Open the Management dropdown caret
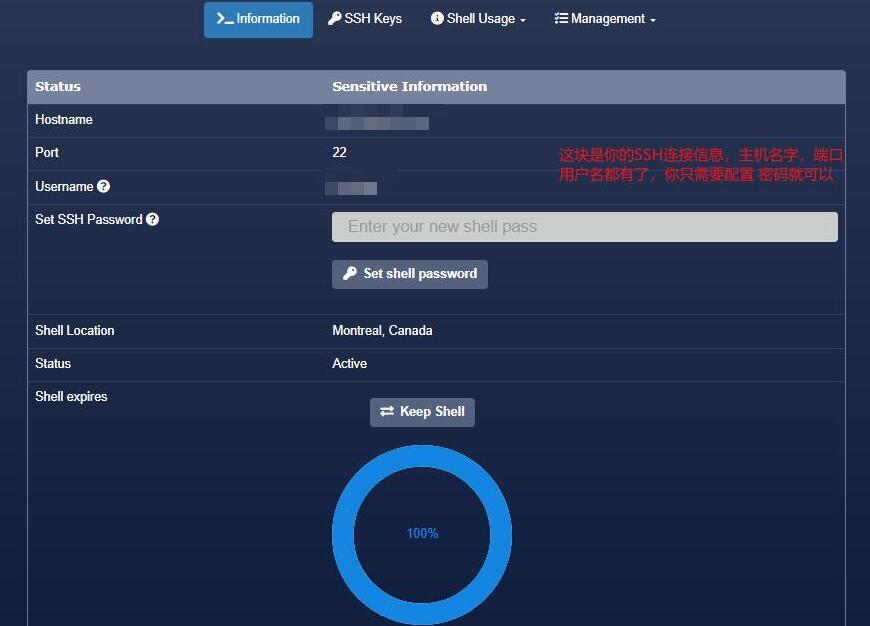Image resolution: width=870 pixels, height=626 pixels. pyautogui.click(x=653, y=21)
